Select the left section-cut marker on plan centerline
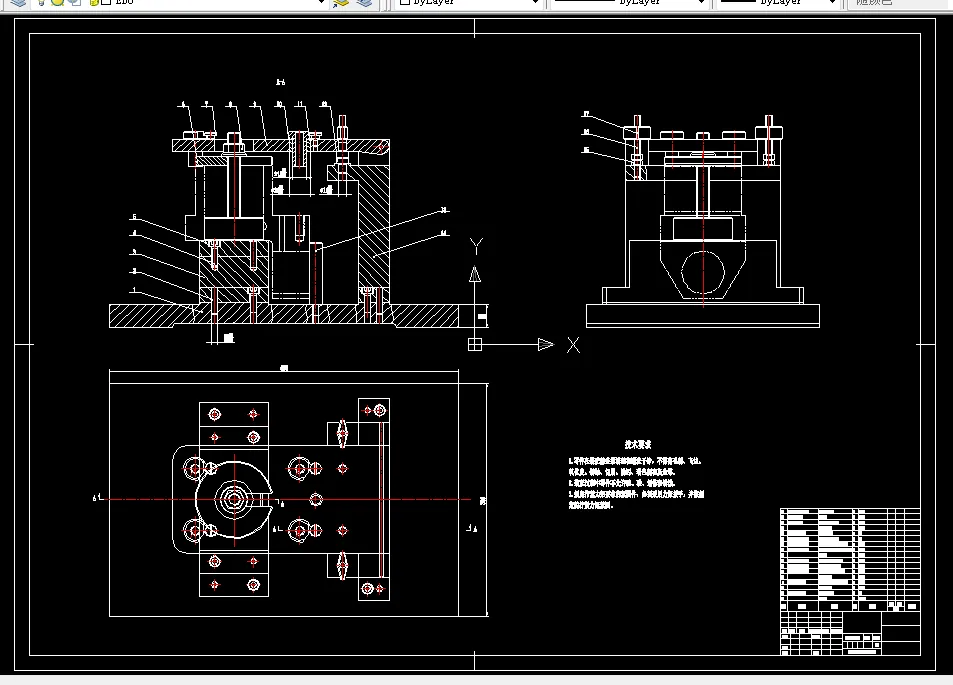The width and height of the screenshot is (953, 685). (x=97, y=498)
